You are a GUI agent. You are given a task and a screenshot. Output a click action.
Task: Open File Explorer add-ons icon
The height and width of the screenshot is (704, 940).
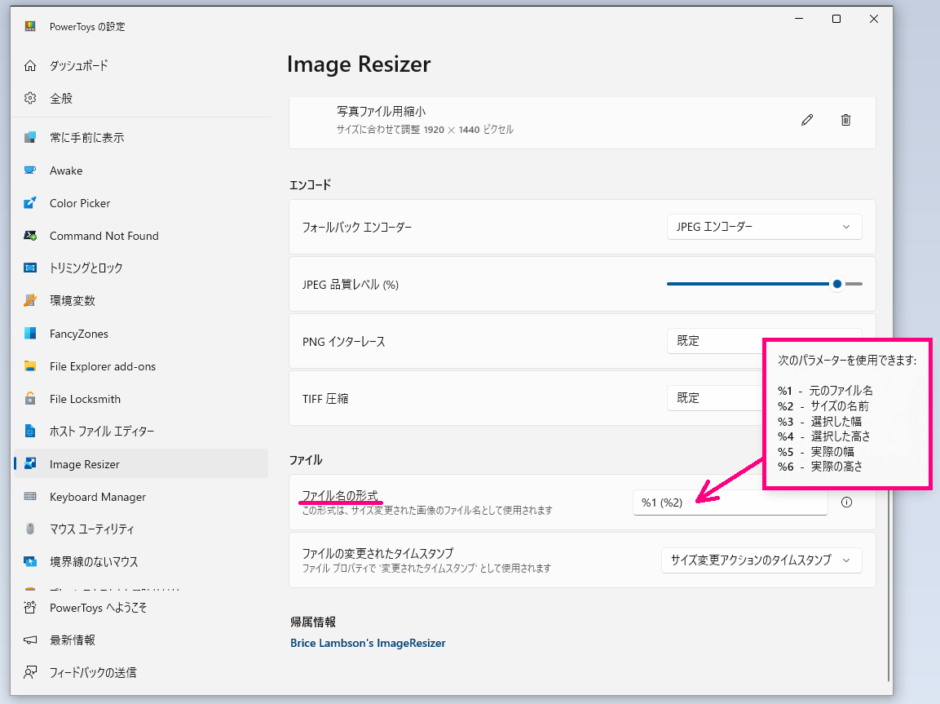tap(30, 366)
